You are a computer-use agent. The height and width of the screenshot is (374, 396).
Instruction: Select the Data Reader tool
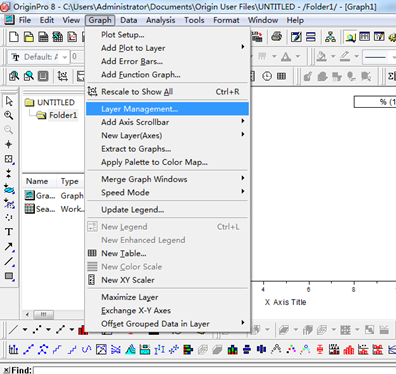[x=9, y=159]
